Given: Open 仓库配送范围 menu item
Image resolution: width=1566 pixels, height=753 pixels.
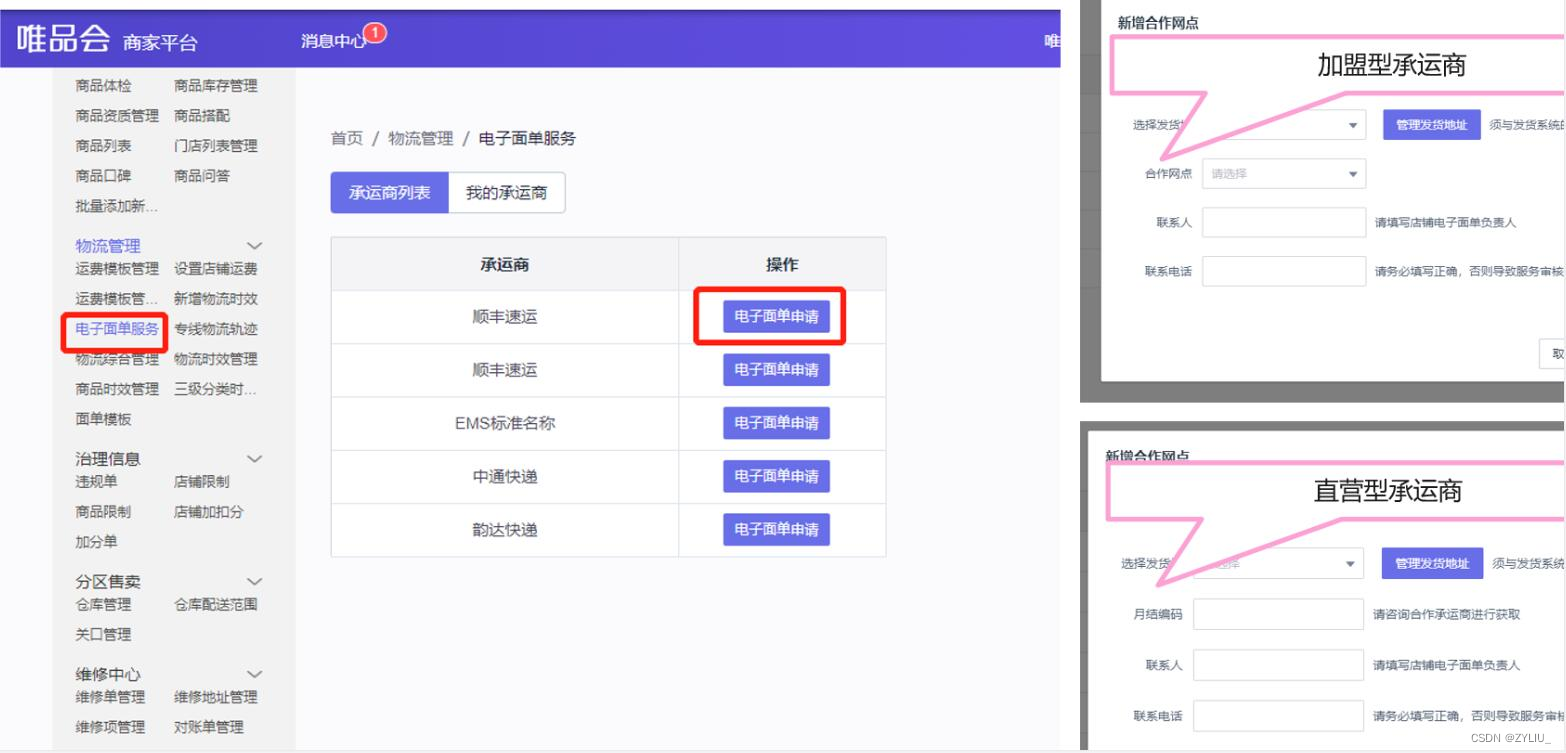Looking at the screenshot, I should click(216, 605).
